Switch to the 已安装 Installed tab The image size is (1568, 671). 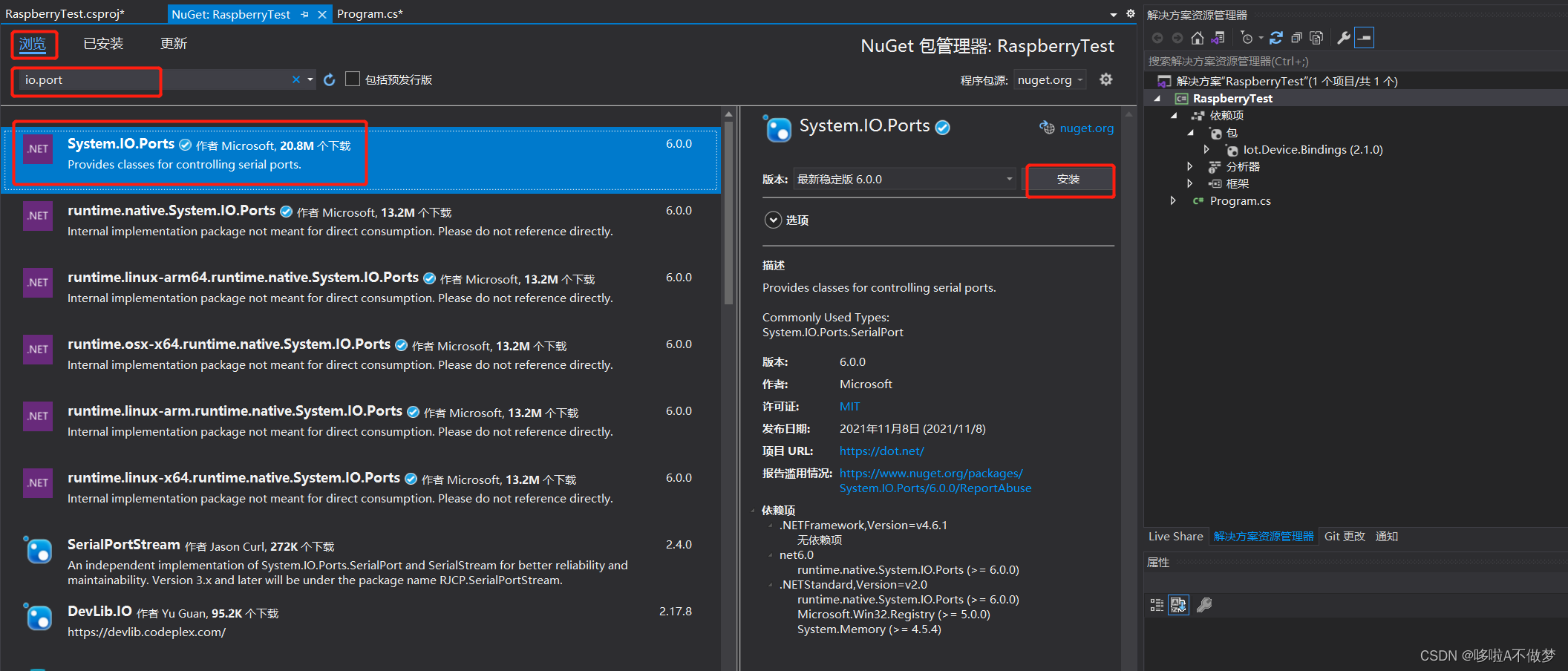coord(103,44)
